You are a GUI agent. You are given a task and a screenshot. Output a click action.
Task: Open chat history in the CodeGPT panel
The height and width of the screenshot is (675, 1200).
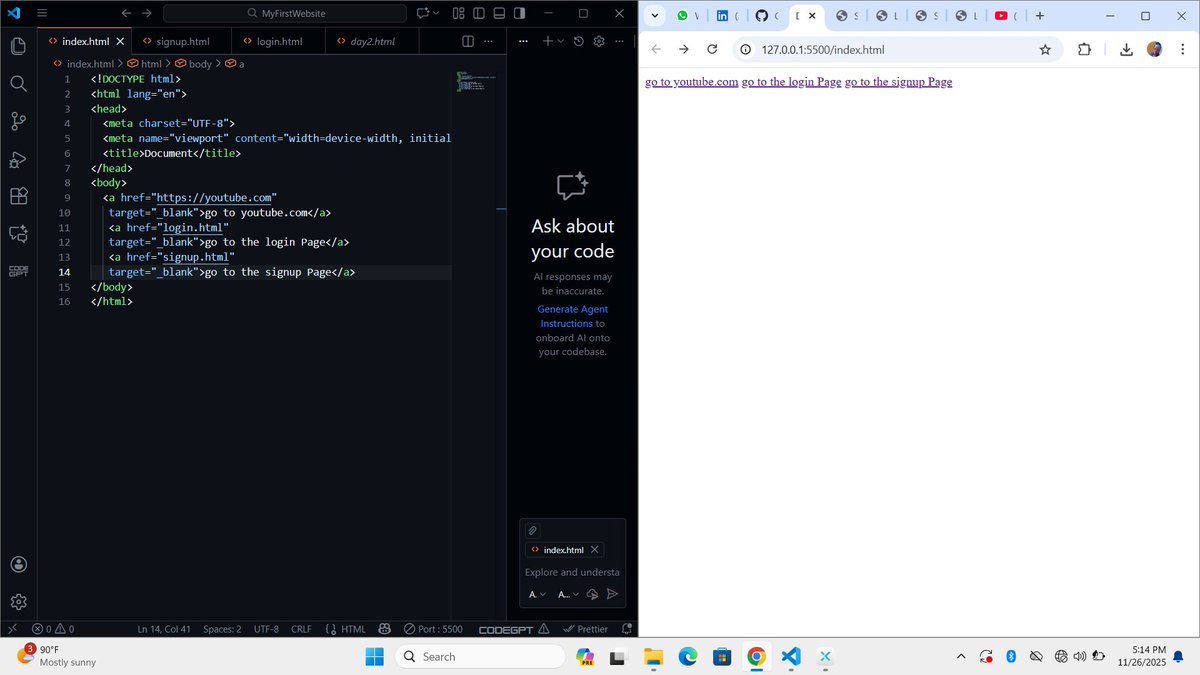[578, 41]
